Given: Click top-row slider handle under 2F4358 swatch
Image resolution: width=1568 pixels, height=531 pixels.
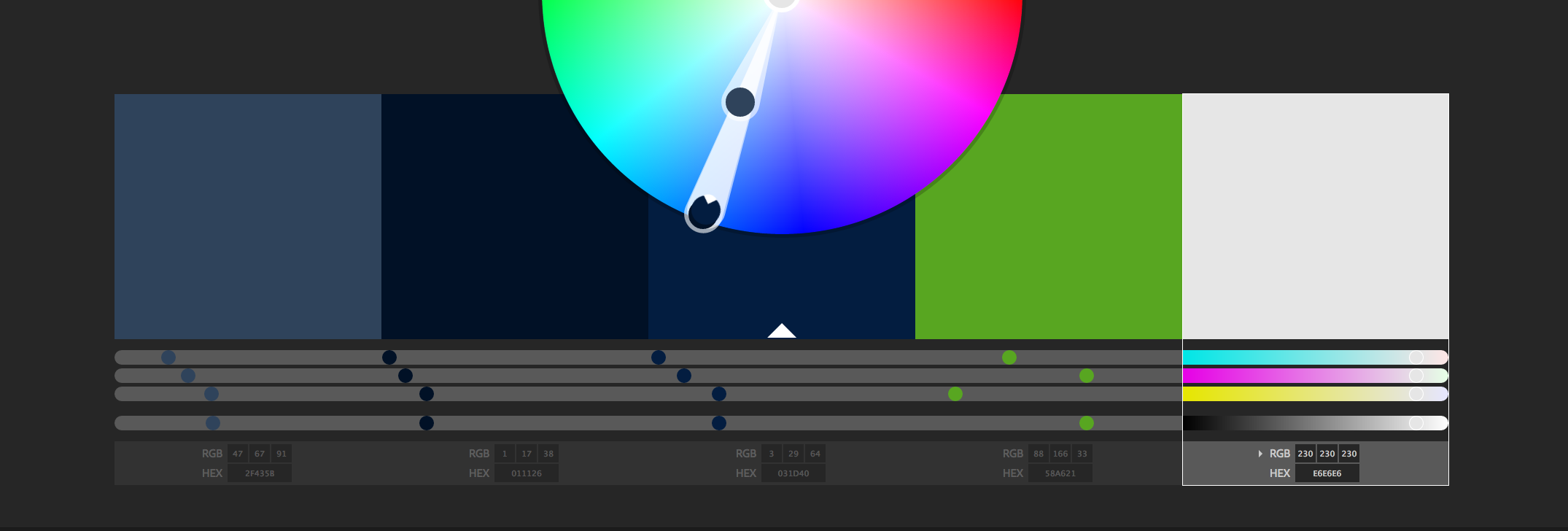Looking at the screenshot, I should click(x=168, y=357).
